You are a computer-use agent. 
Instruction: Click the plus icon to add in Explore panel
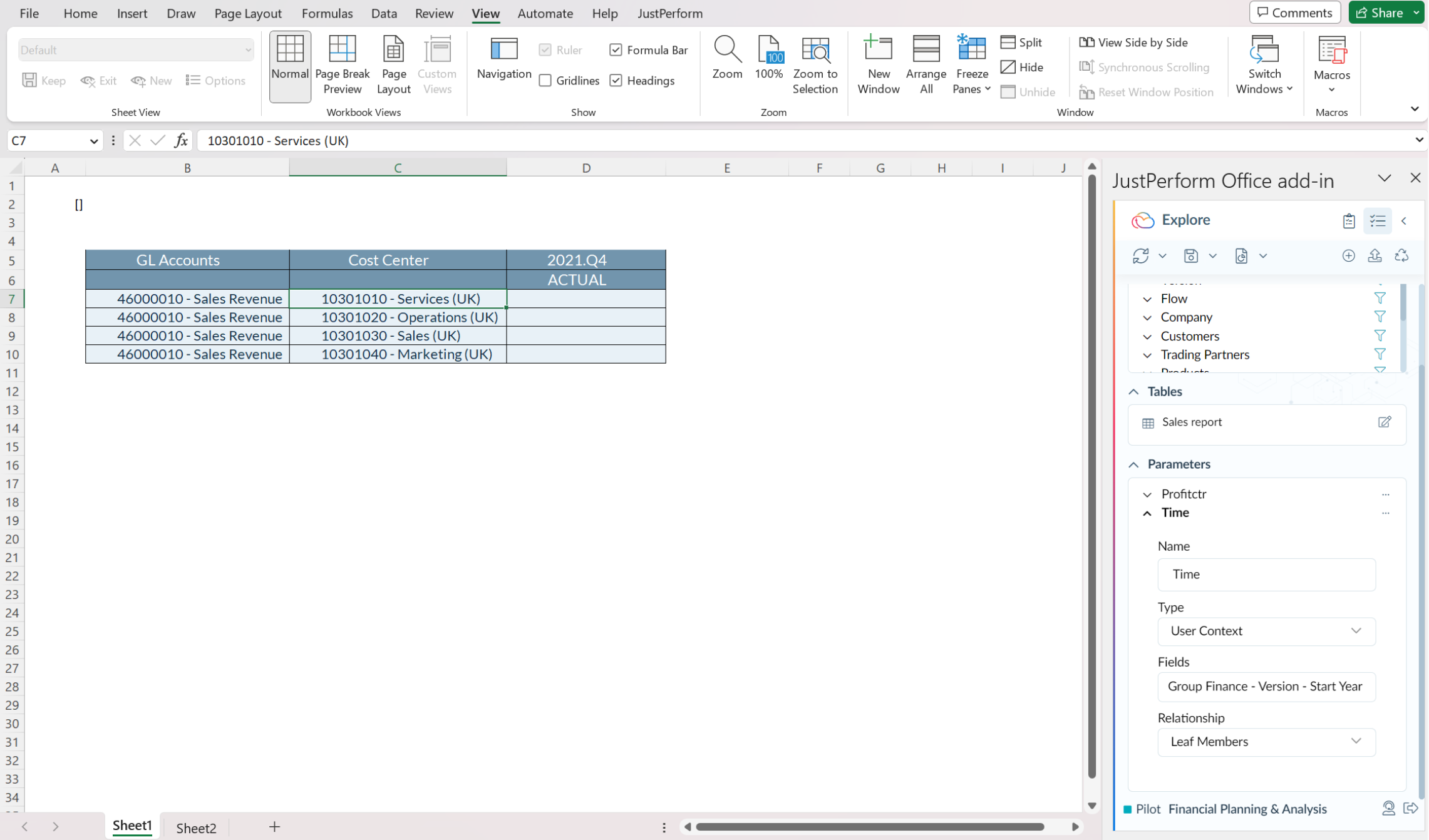1349,256
